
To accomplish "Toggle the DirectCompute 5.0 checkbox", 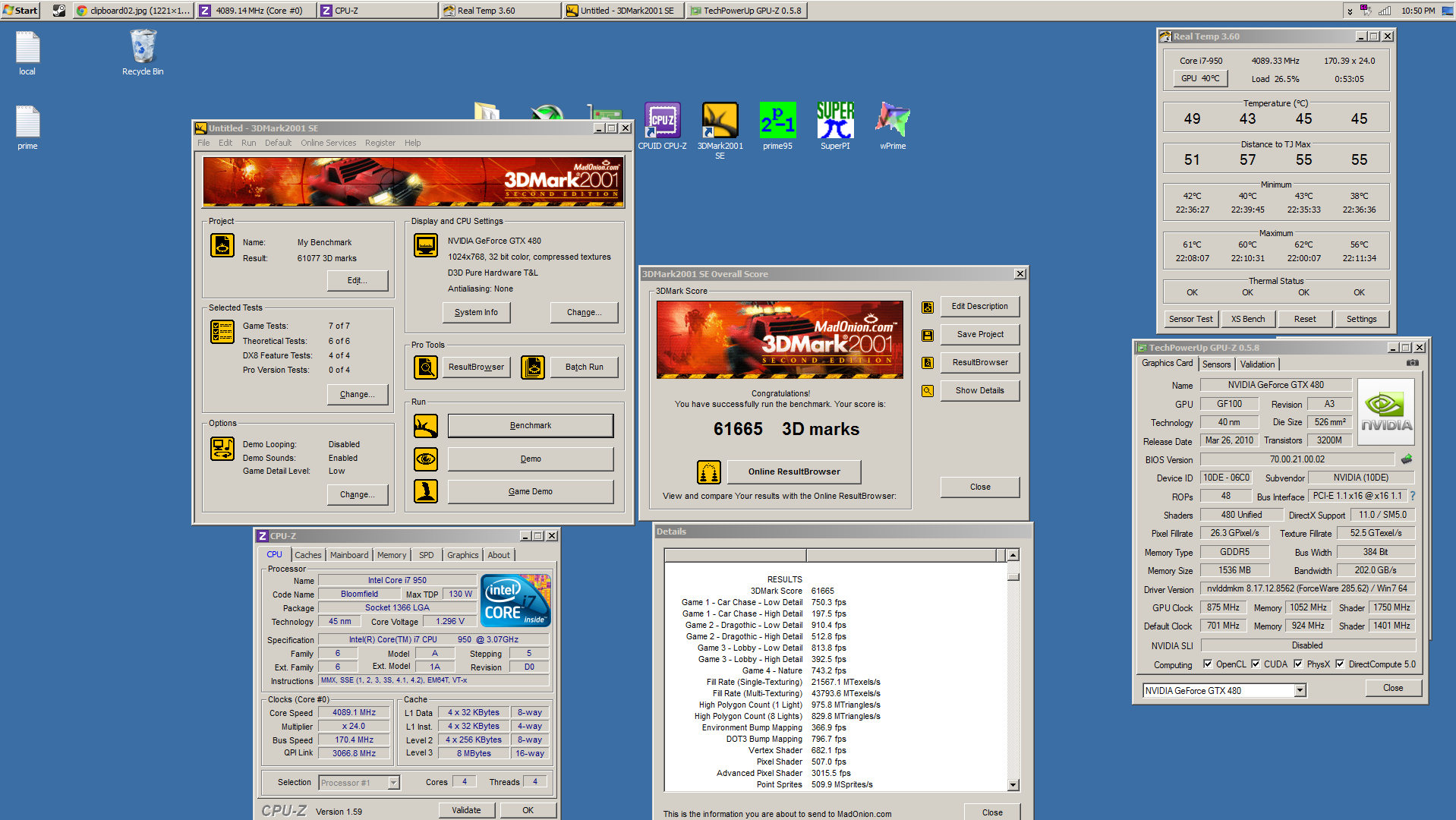I will (1341, 664).
